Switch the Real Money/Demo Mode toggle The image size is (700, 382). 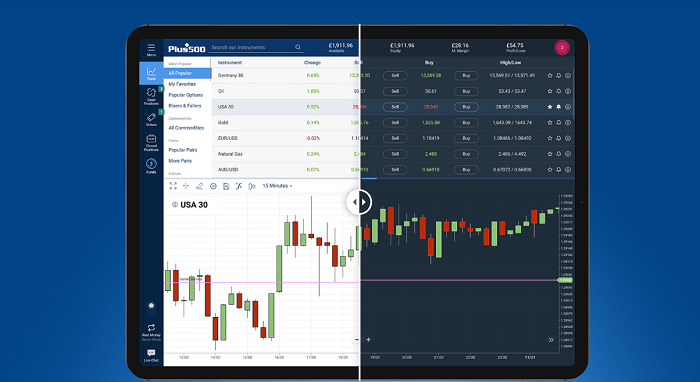151,332
